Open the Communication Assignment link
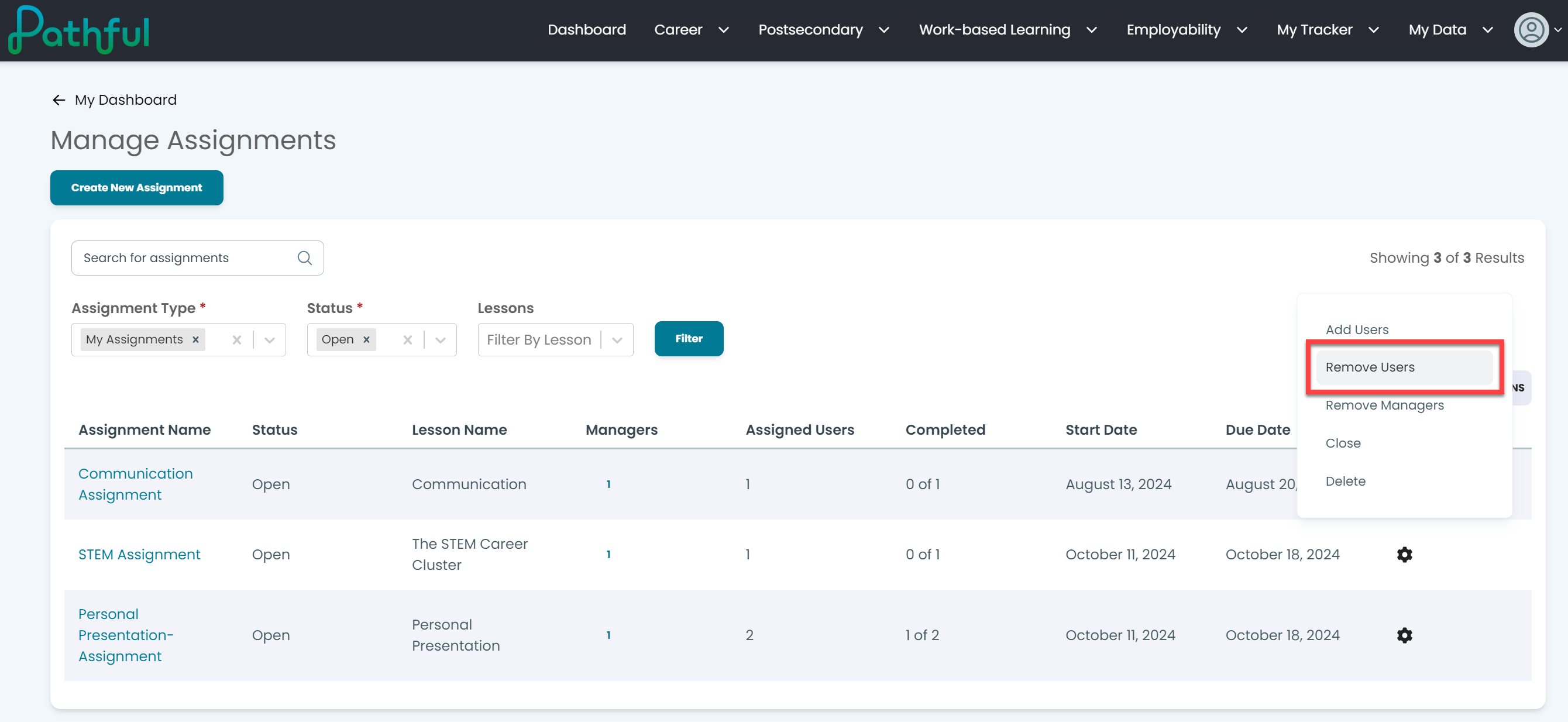The height and width of the screenshot is (722, 1568). coord(135,484)
